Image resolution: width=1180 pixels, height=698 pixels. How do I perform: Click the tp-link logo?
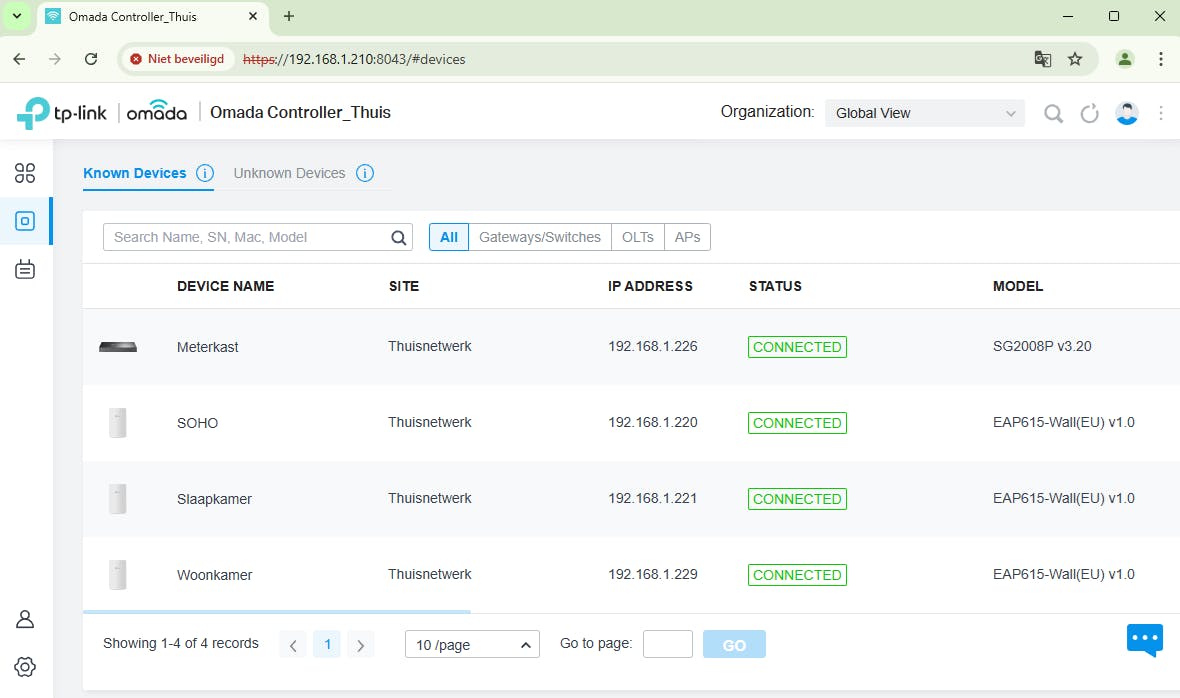pos(62,113)
